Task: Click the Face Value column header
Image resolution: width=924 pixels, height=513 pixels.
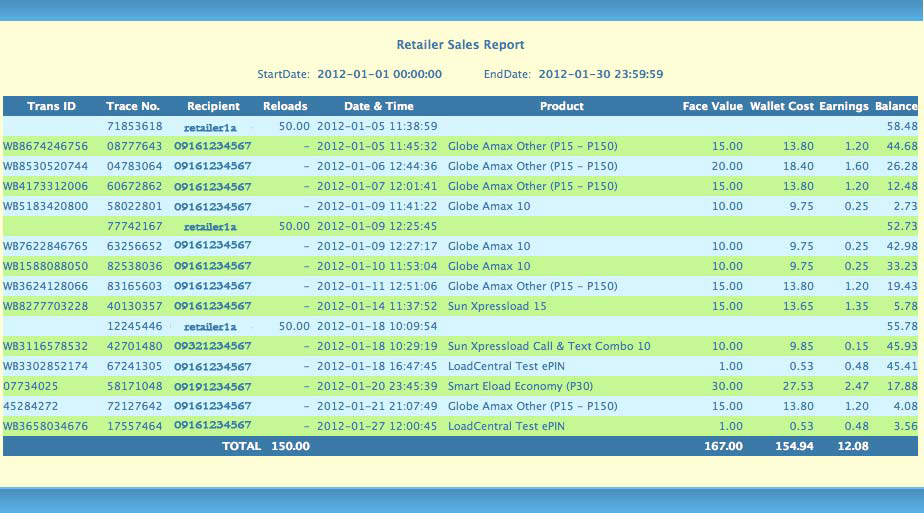Action: click(x=712, y=106)
